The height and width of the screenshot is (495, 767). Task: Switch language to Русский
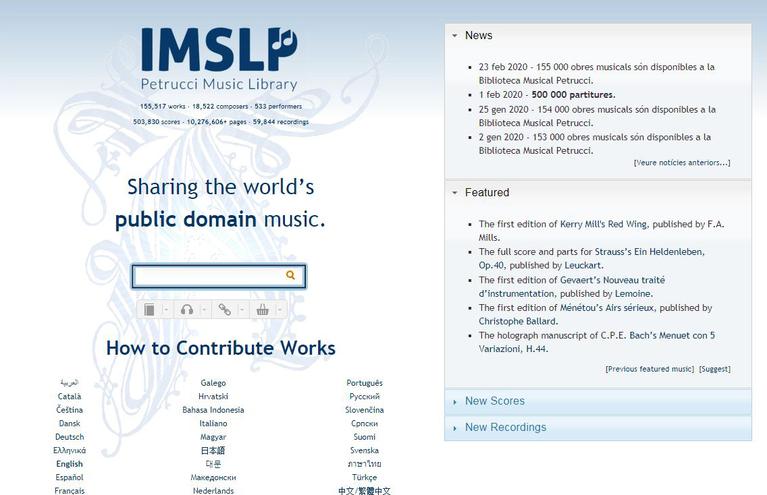(x=364, y=396)
